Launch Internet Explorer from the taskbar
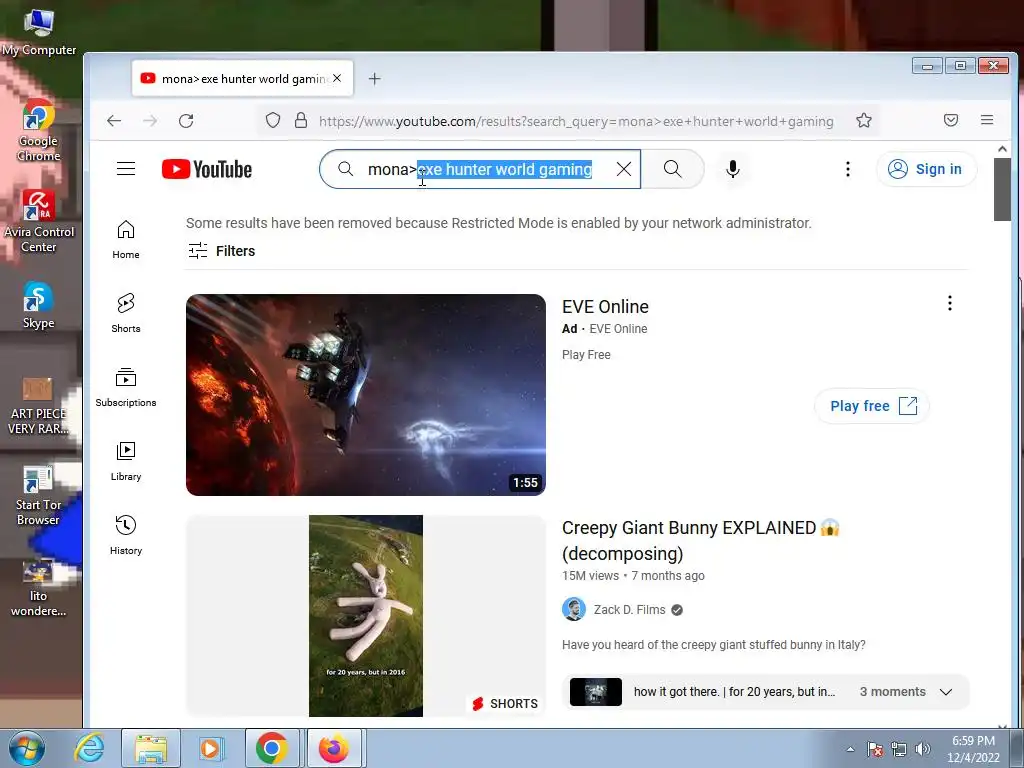Screen dimensions: 1024x768 click(89, 748)
